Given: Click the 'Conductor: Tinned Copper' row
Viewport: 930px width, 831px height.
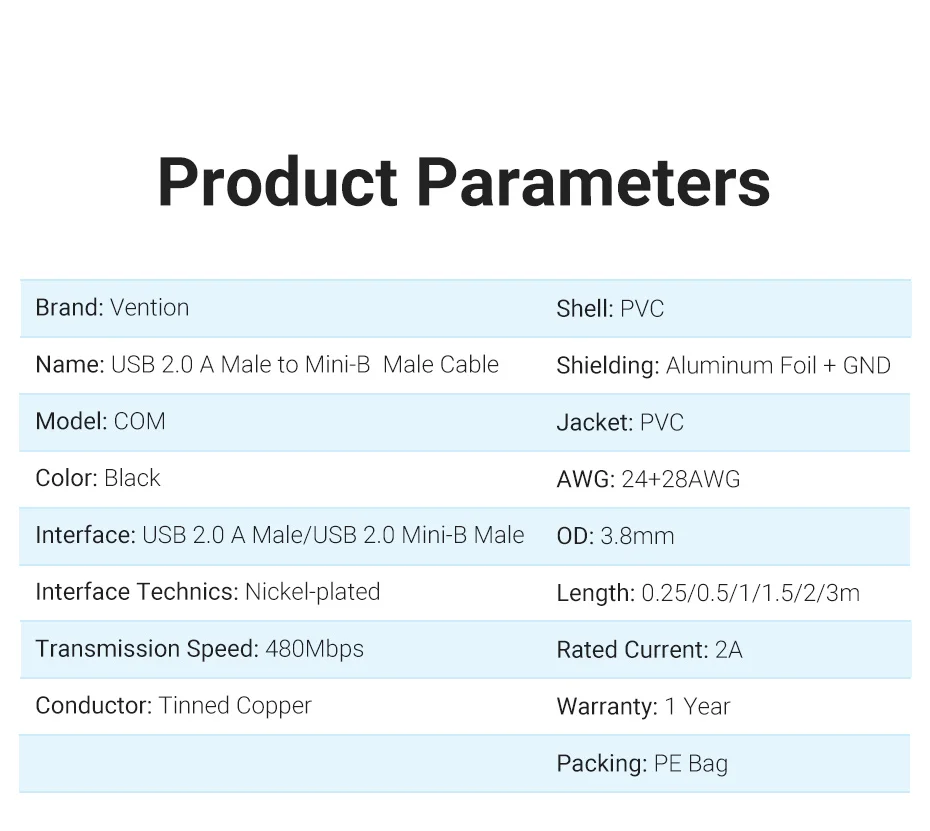Looking at the screenshot, I should point(173,706).
